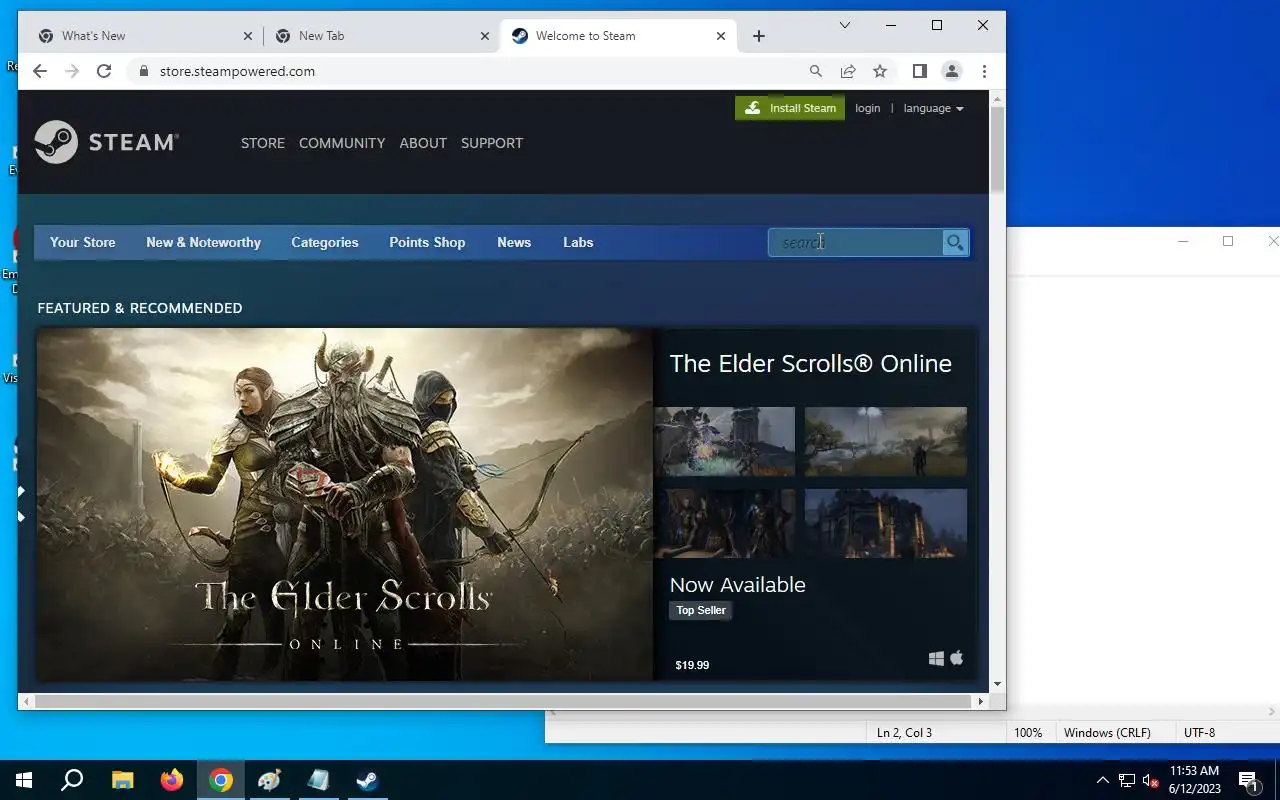Select the top-right Elder Scrolls screenshot thumbnail
Image resolution: width=1280 pixels, height=800 pixels.
pyautogui.click(x=886, y=441)
